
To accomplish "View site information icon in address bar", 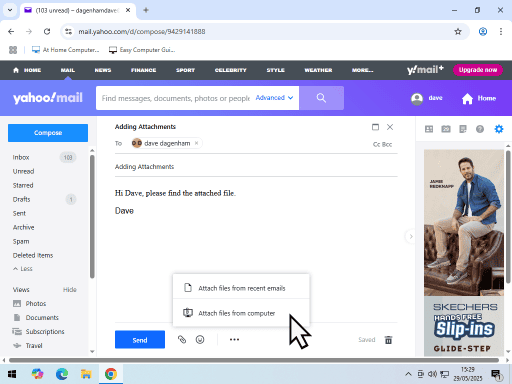I will point(68,32).
